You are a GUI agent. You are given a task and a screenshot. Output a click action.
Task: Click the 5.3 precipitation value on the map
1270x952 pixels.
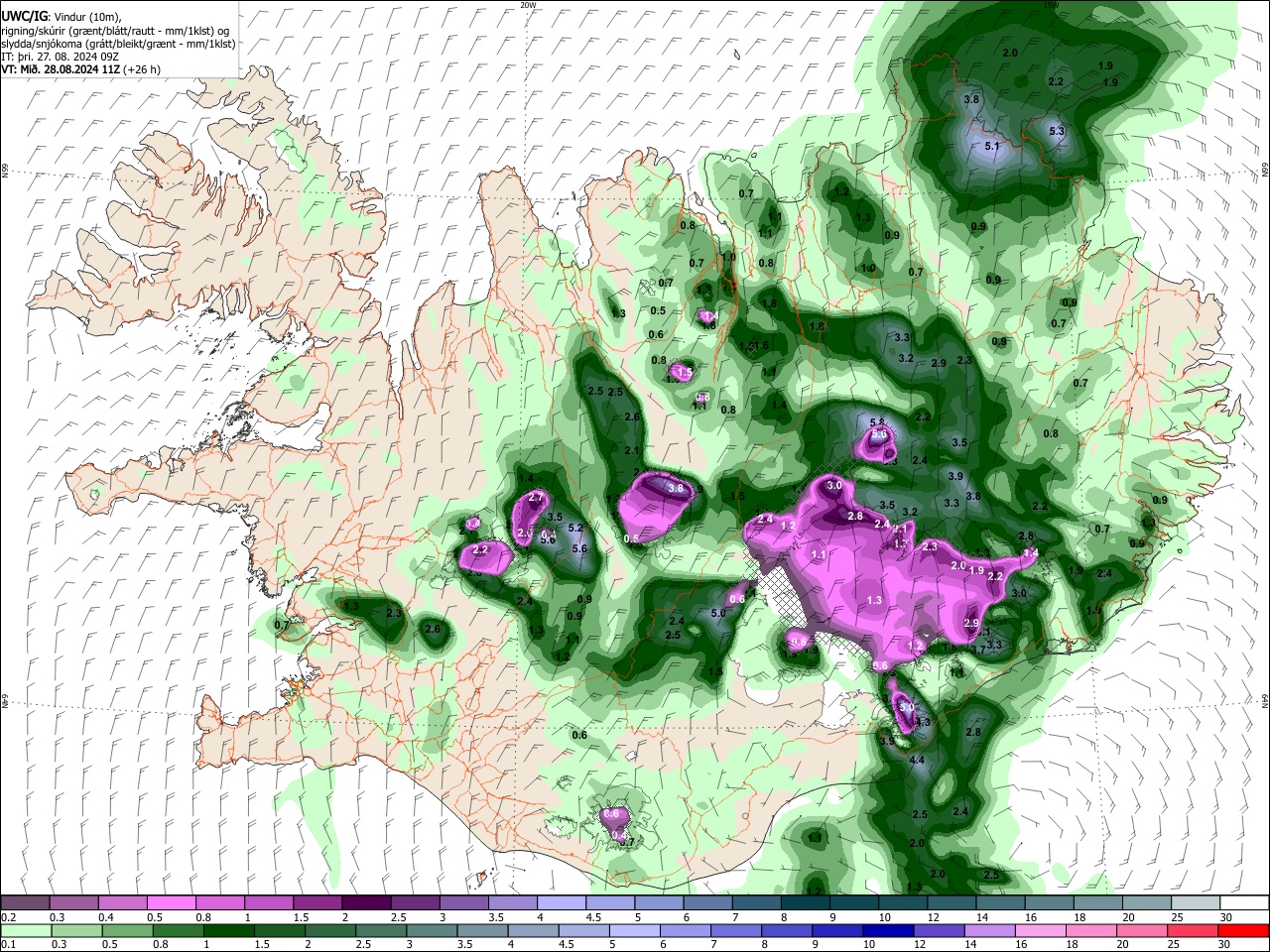(x=1057, y=131)
